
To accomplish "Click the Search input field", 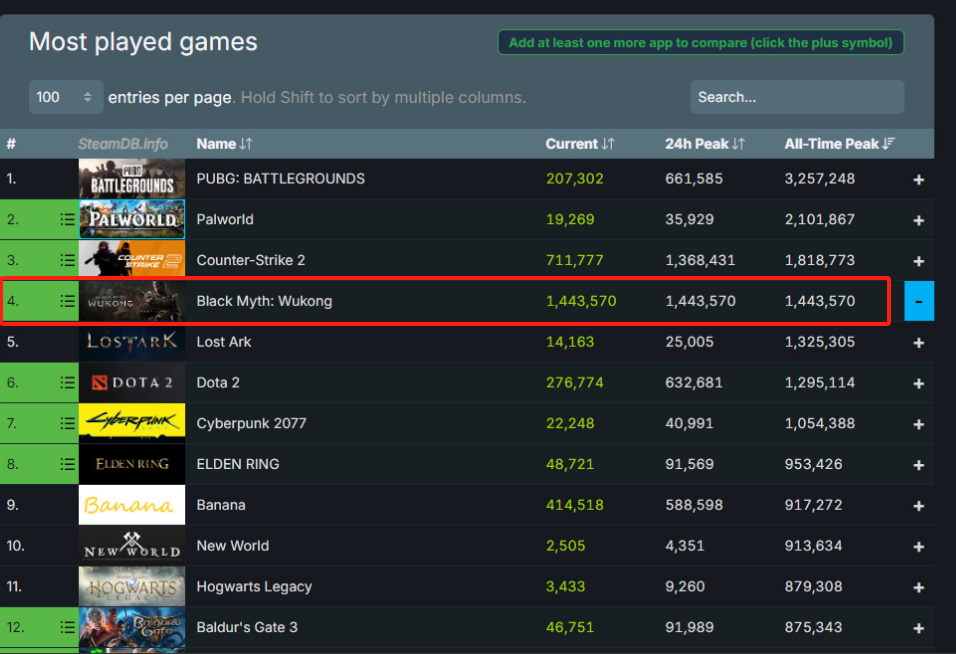I will tap(797, 97).
